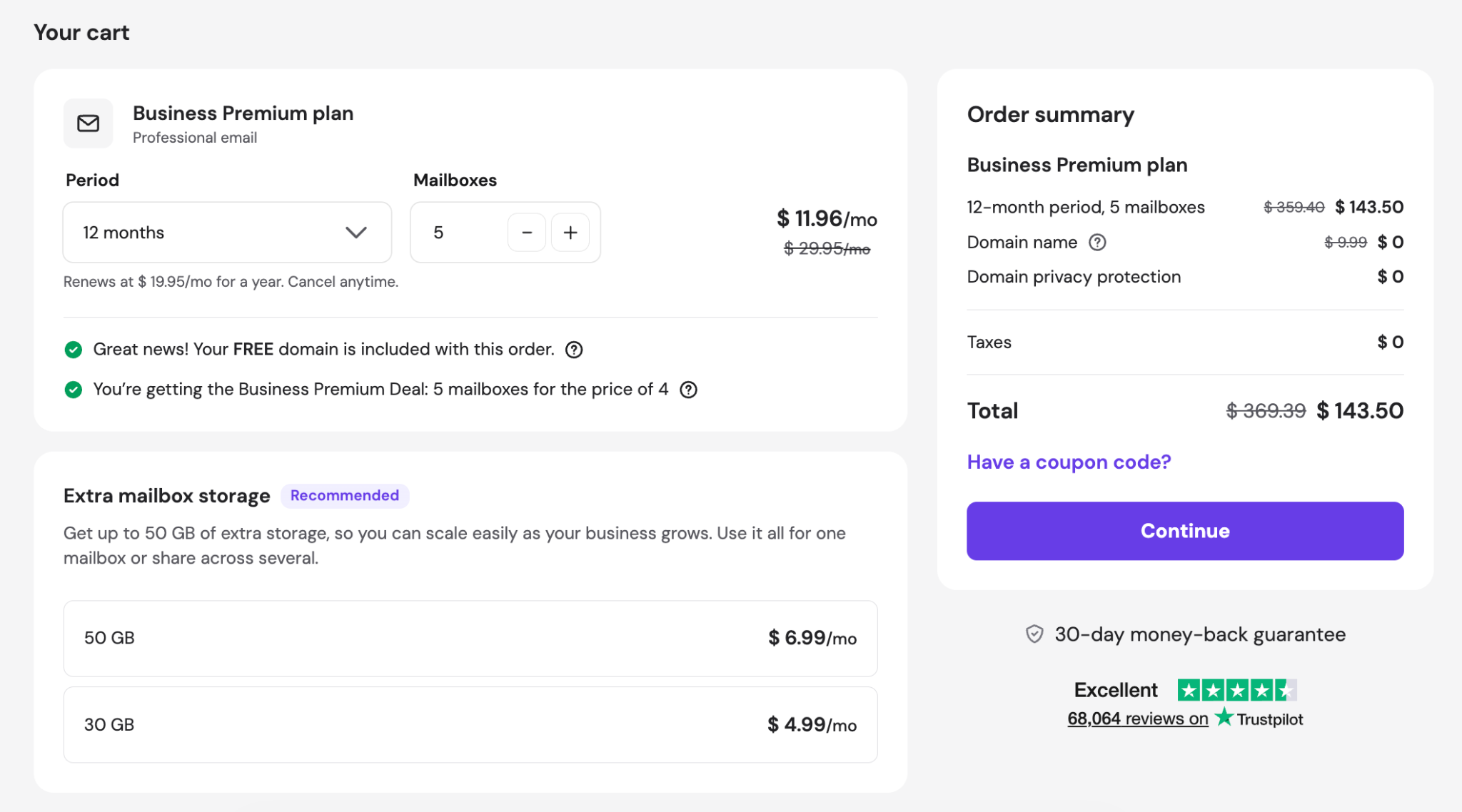Click the $ 11.96/mo price text
1462x812 pixels.
point(827,218)
